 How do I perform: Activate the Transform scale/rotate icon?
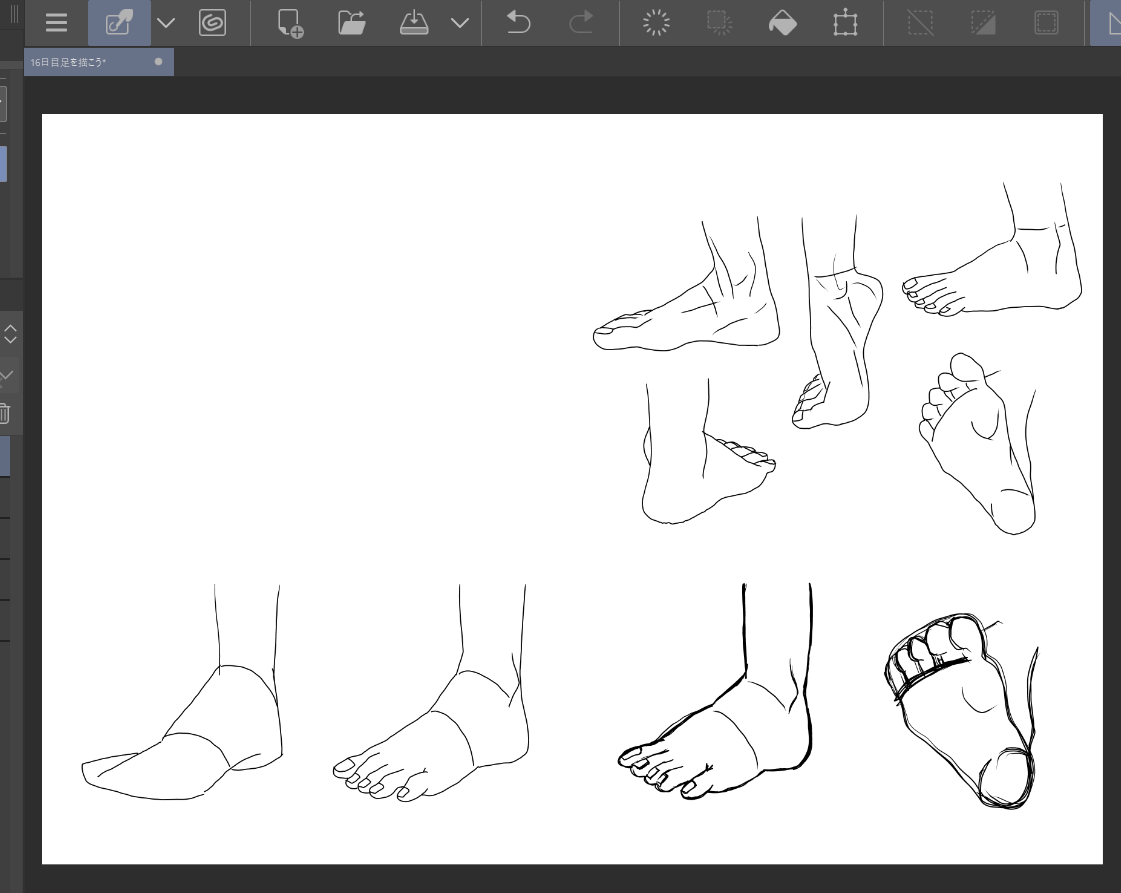pyautogui.click(x=845, y=23)
